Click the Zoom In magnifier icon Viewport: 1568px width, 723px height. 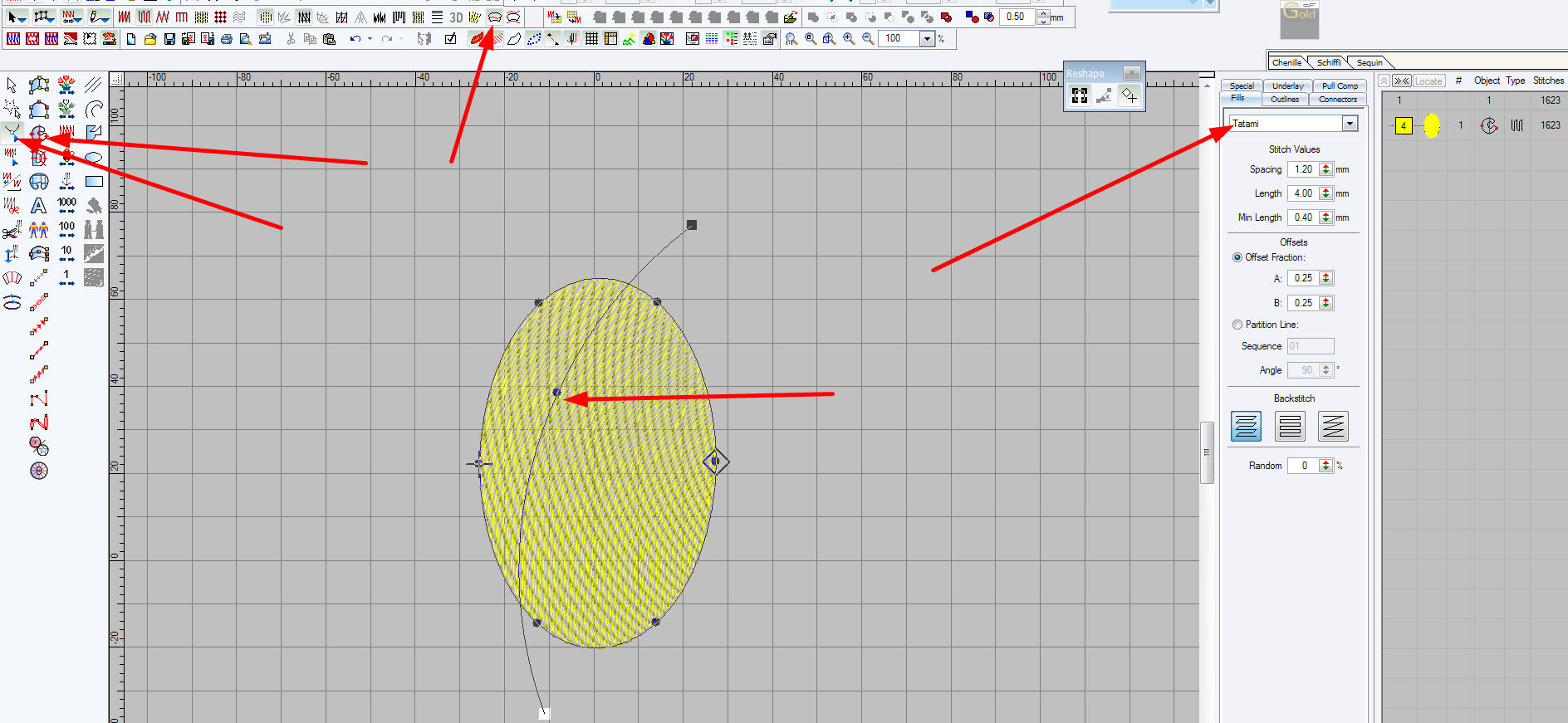click(x=848, y=39)
